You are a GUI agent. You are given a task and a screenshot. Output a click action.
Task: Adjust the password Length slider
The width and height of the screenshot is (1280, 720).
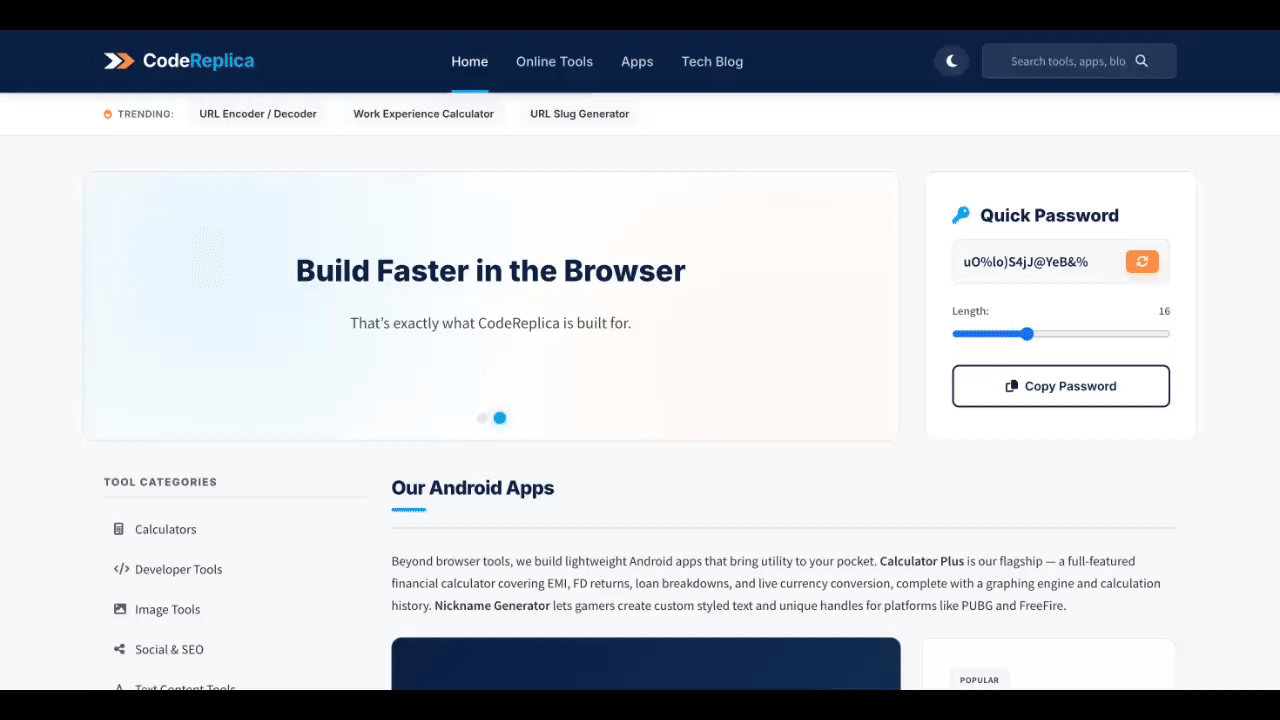pyautogui.click(x=1061, y=334)
